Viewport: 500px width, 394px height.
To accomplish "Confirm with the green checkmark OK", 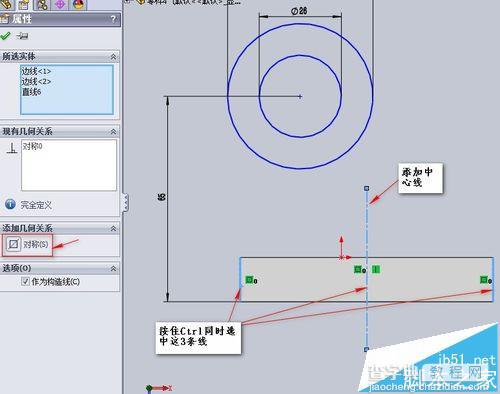I will [5, 36].
